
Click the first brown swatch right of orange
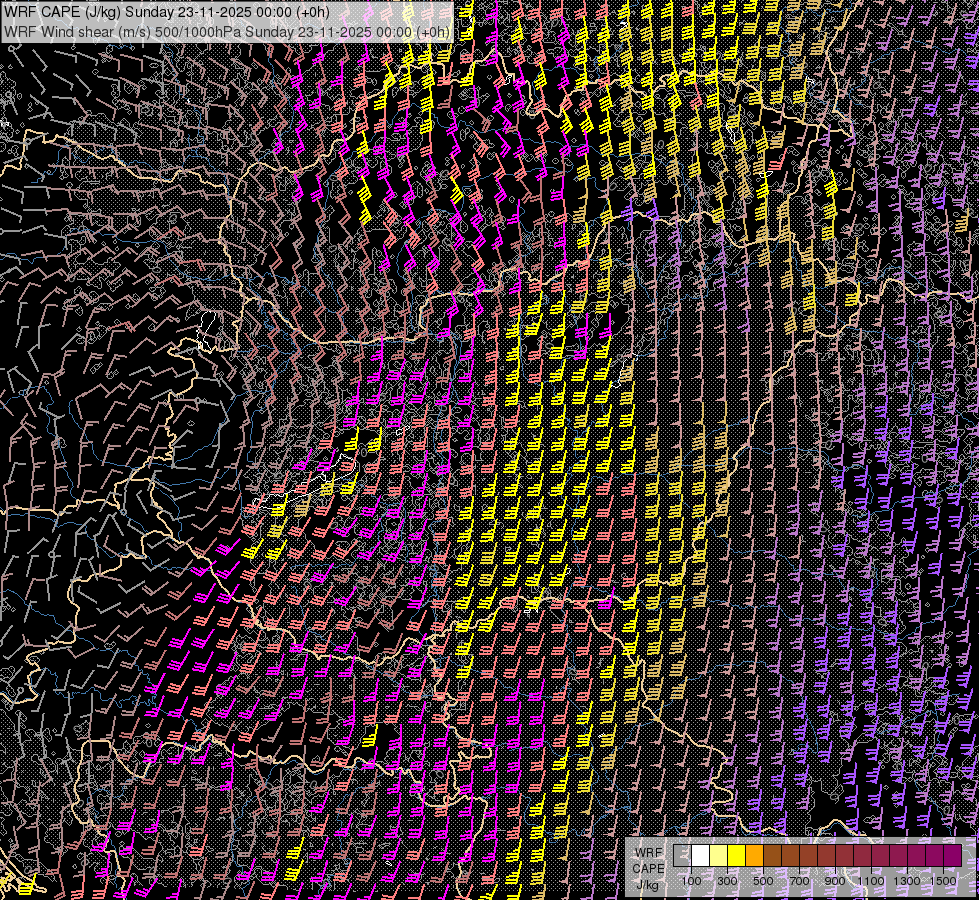click(772, 856)
